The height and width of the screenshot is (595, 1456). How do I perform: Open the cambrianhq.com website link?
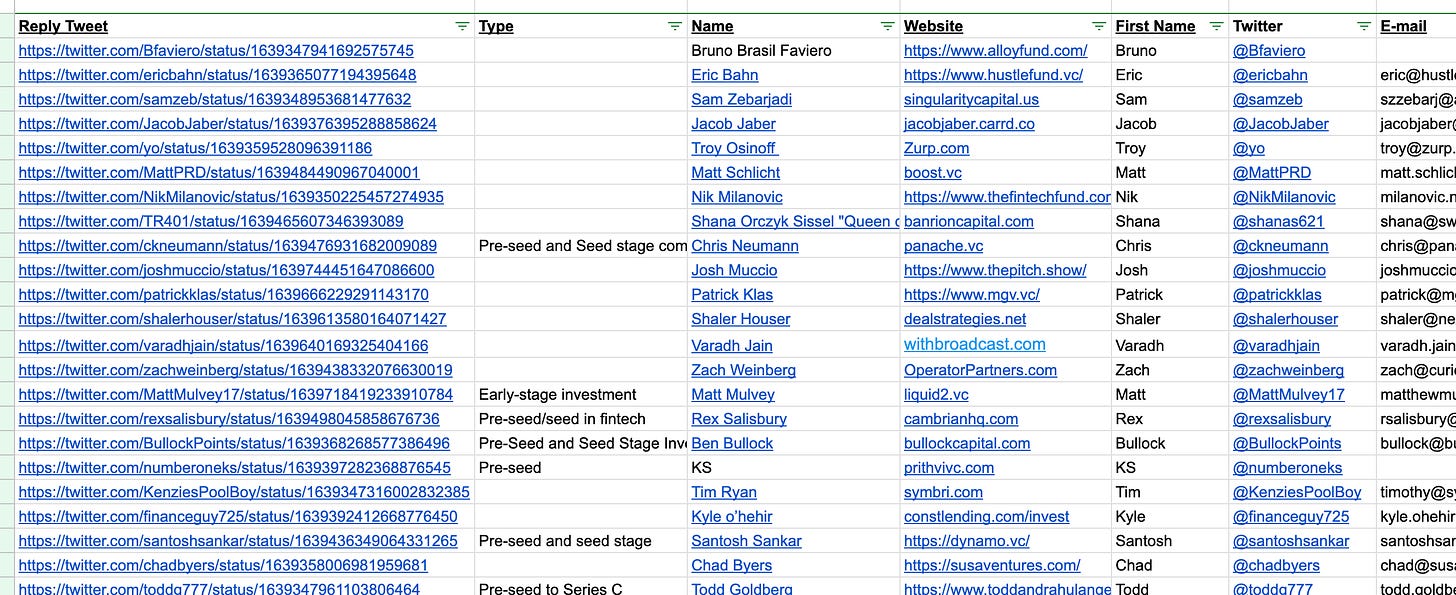pyautogui.click(x=961, y=419)
